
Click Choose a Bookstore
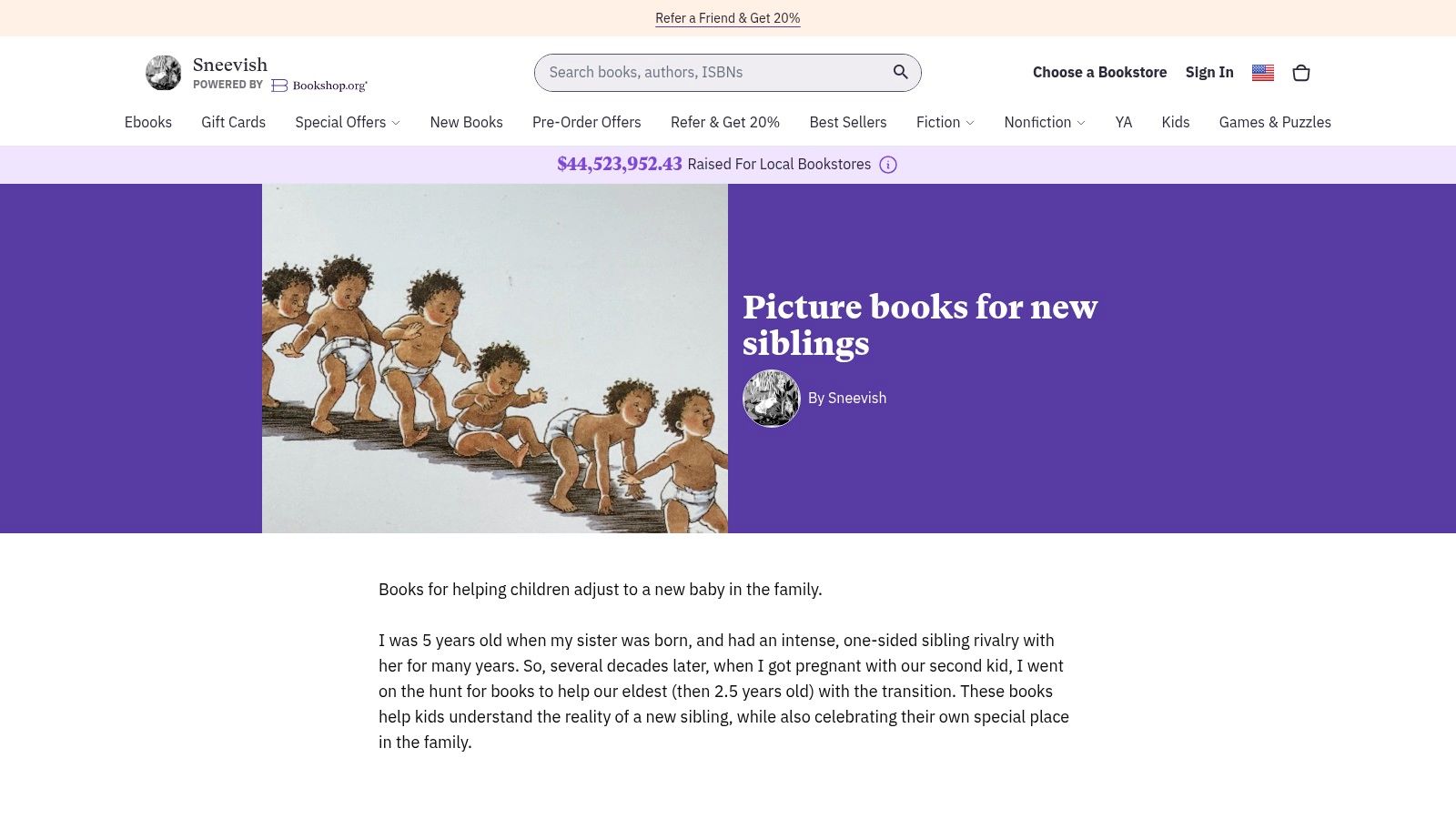pyautogui.click(x=1099, y=72)
